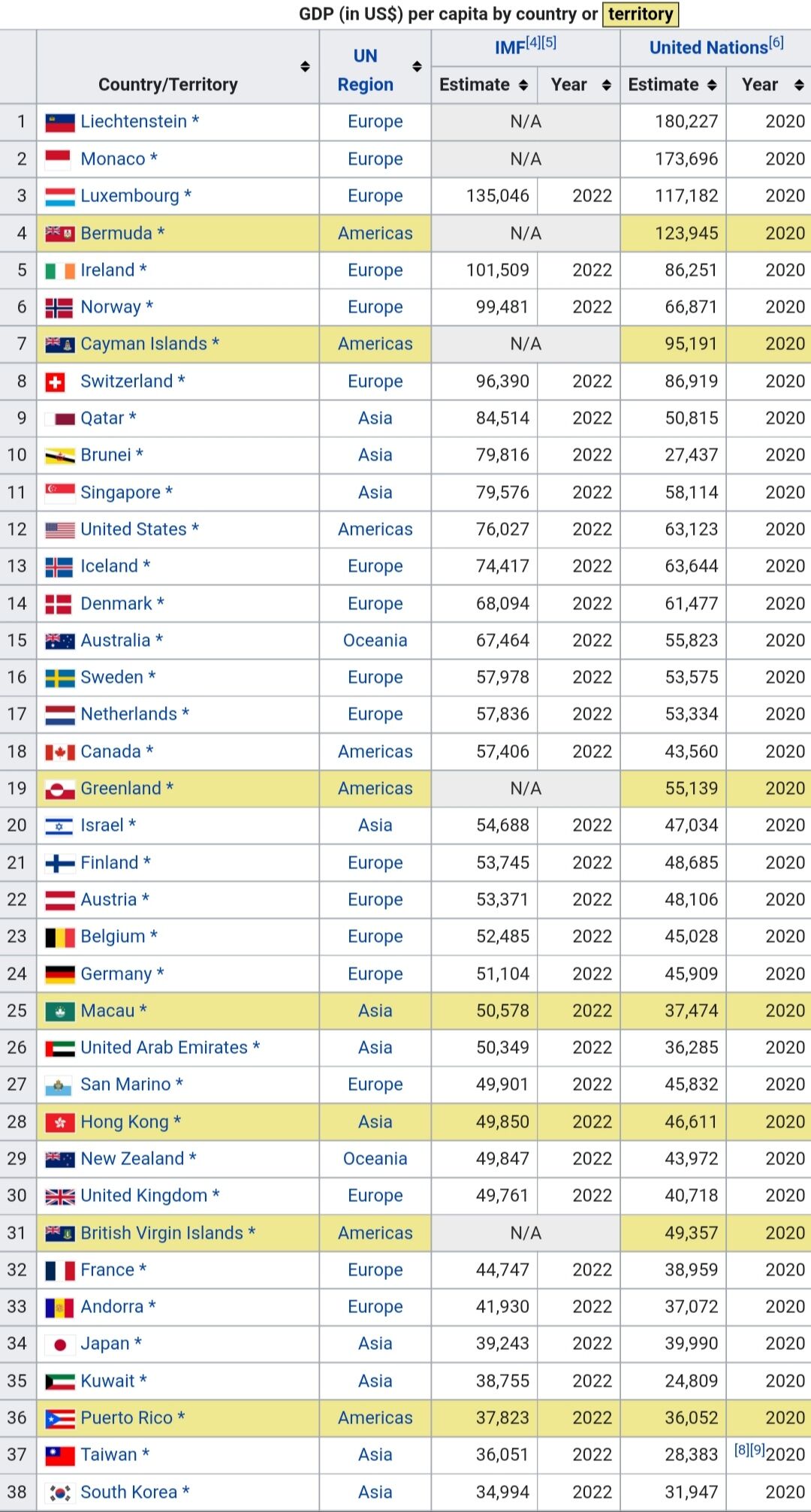Open the IMF header link
811x1512 pixels.
(510, 48)
